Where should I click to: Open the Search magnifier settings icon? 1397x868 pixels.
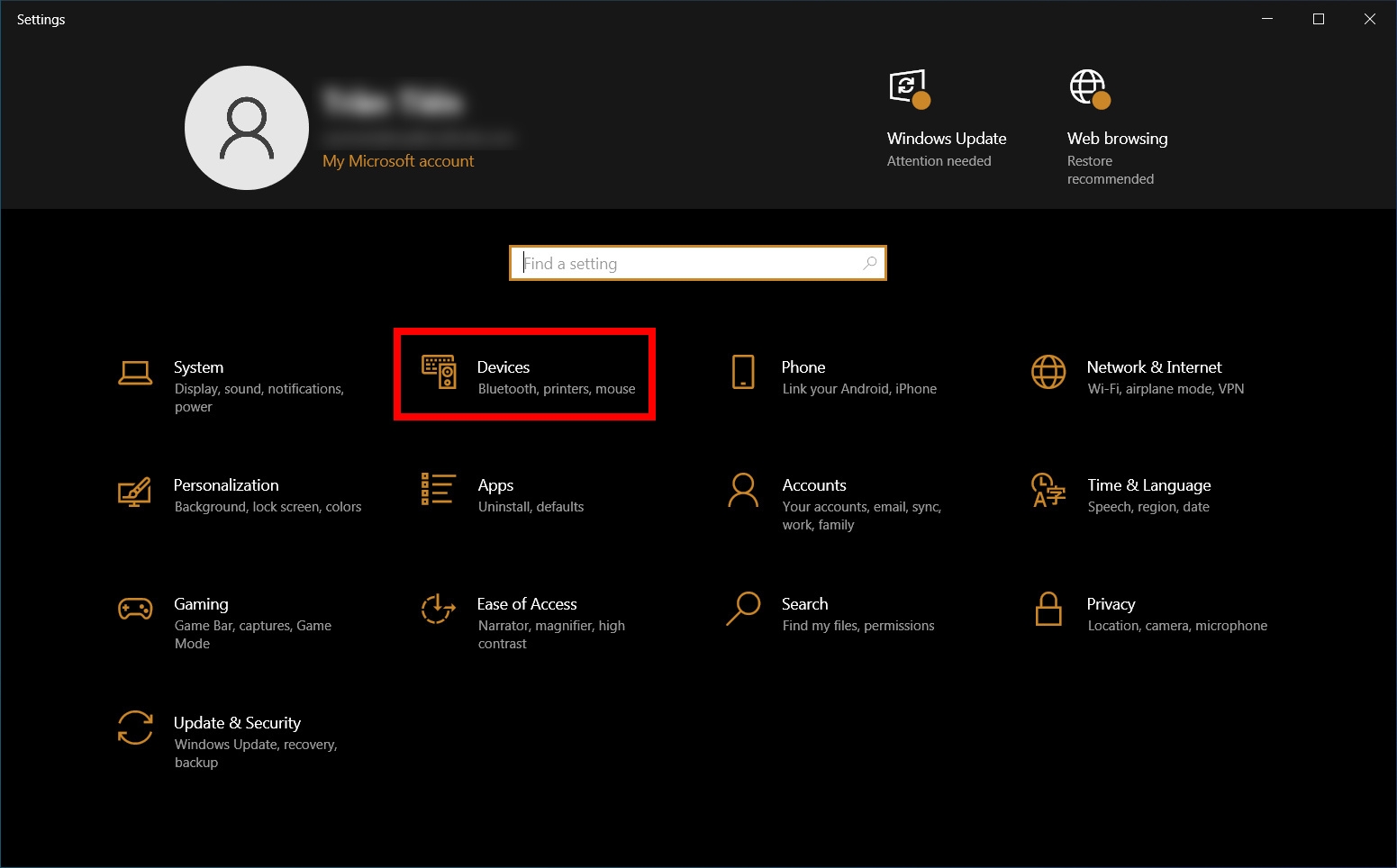pyautogui.click(x=743, y=610)
